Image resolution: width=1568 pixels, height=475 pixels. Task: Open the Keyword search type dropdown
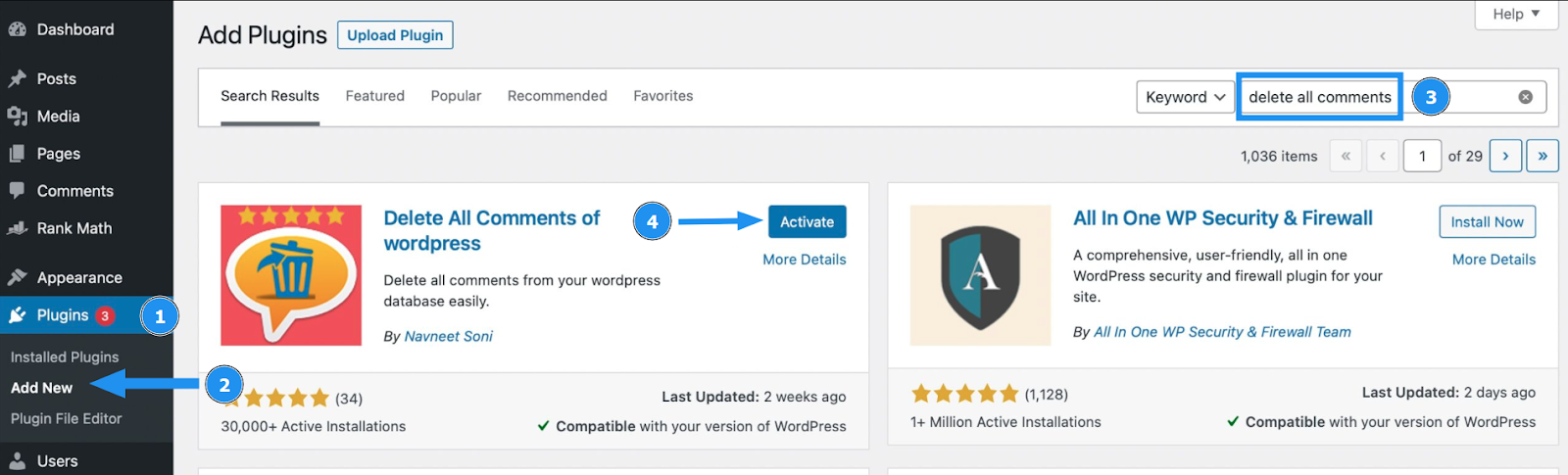(x=1186, y=97)
